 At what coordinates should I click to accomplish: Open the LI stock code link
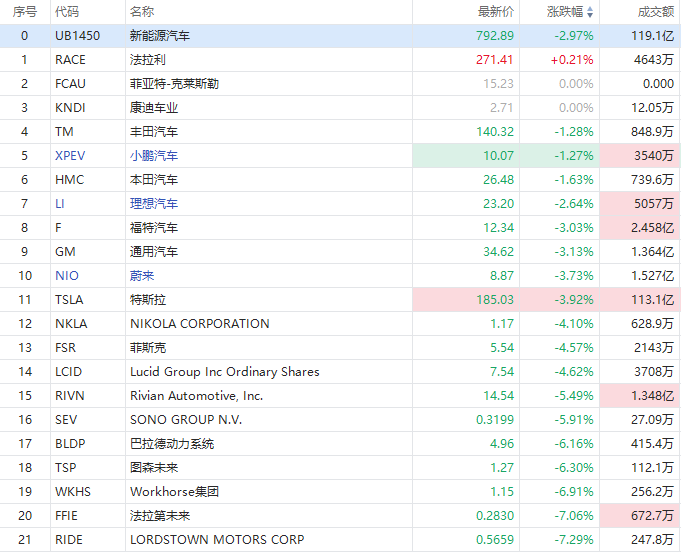click(60, 204)
